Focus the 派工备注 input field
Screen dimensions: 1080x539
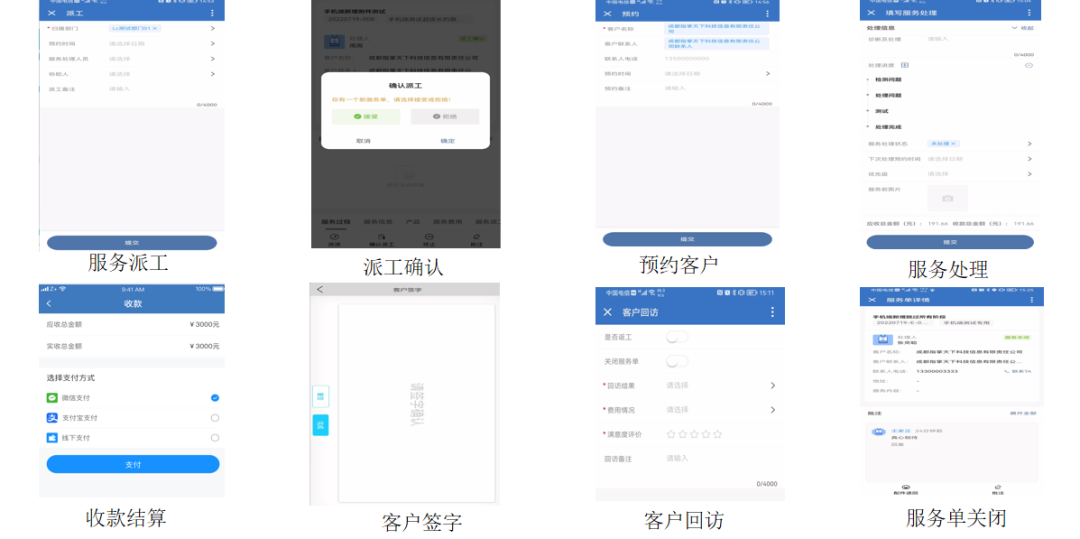tap(163, 89)
